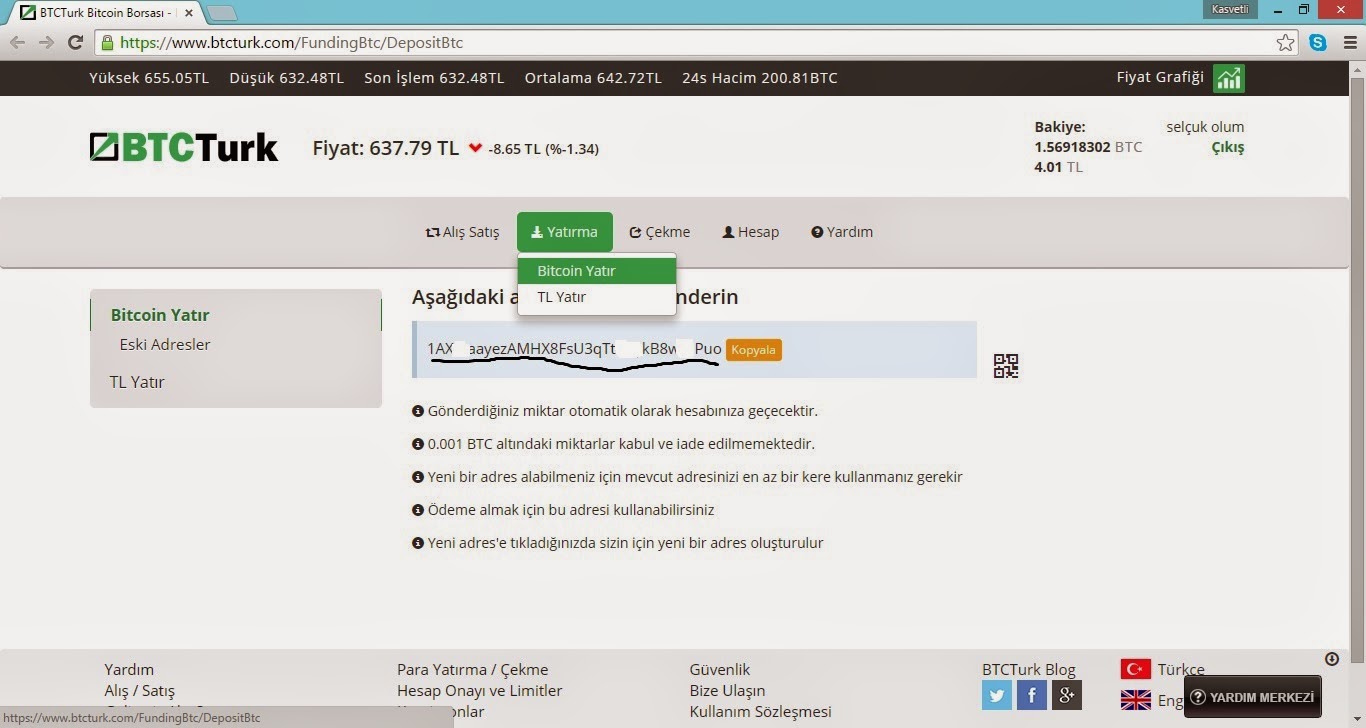Click the 1.56918302 BTC balance
The width and height of the screenshot is (1366, 728).
(1088, 147)
